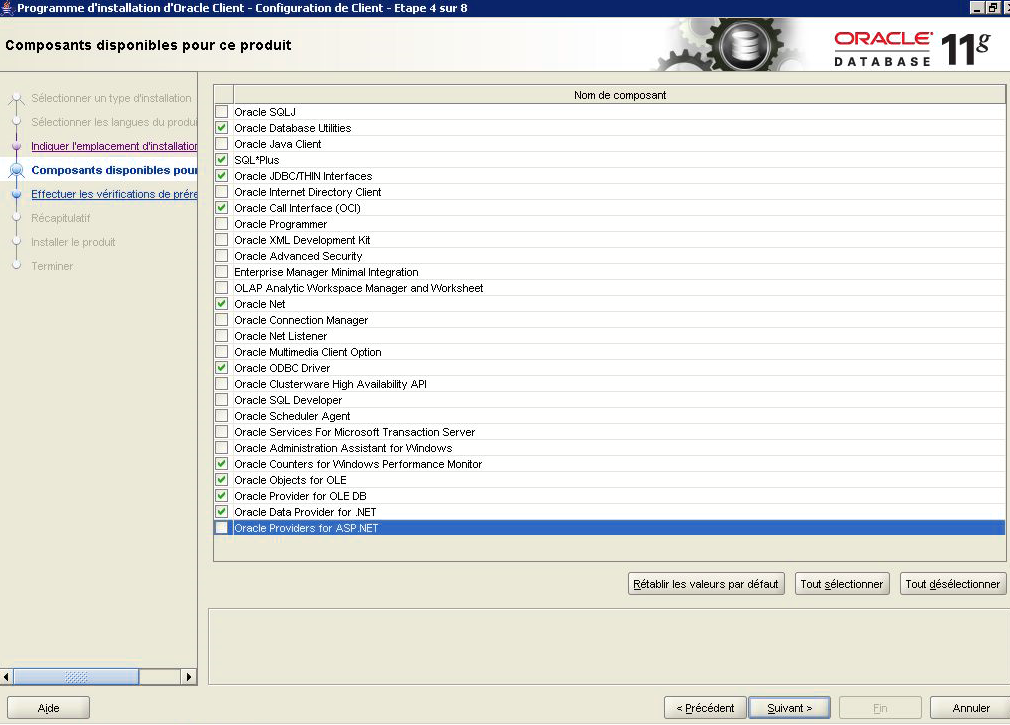
Task: Check the Oracle Net Listener checkbox
Action: [x=222, y=335]
